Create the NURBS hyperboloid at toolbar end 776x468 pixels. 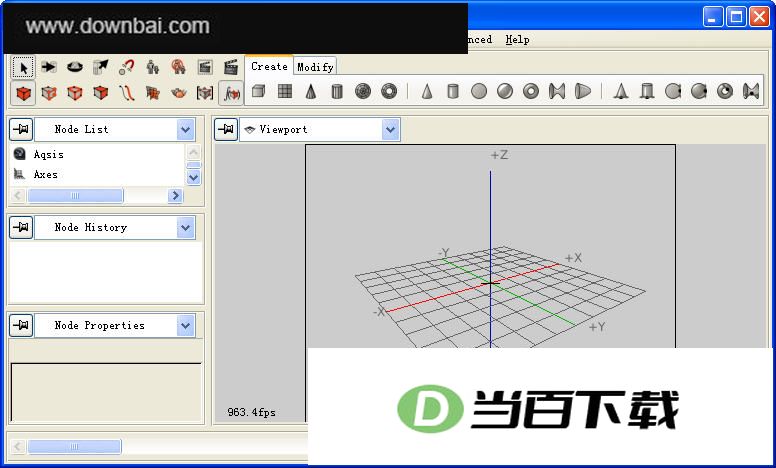pyautogui.click(x=751, y=91)
